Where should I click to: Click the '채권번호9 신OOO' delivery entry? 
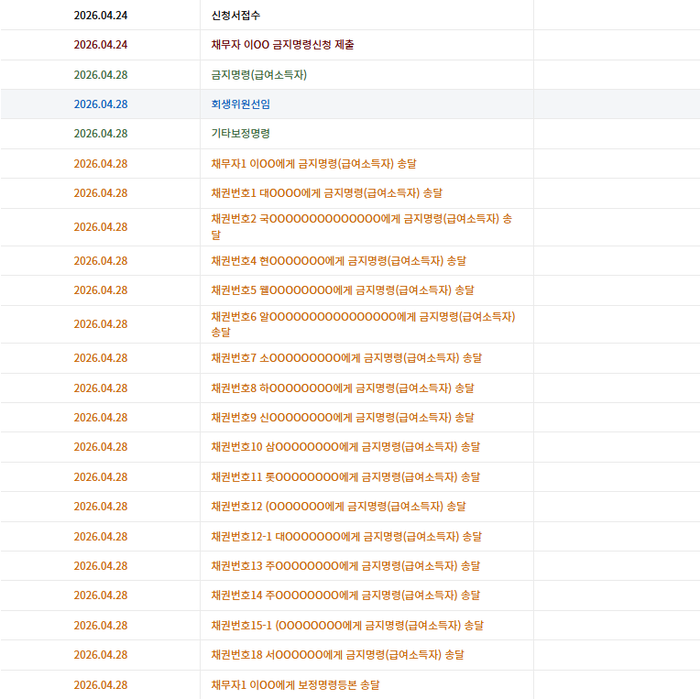click(342, 418)
